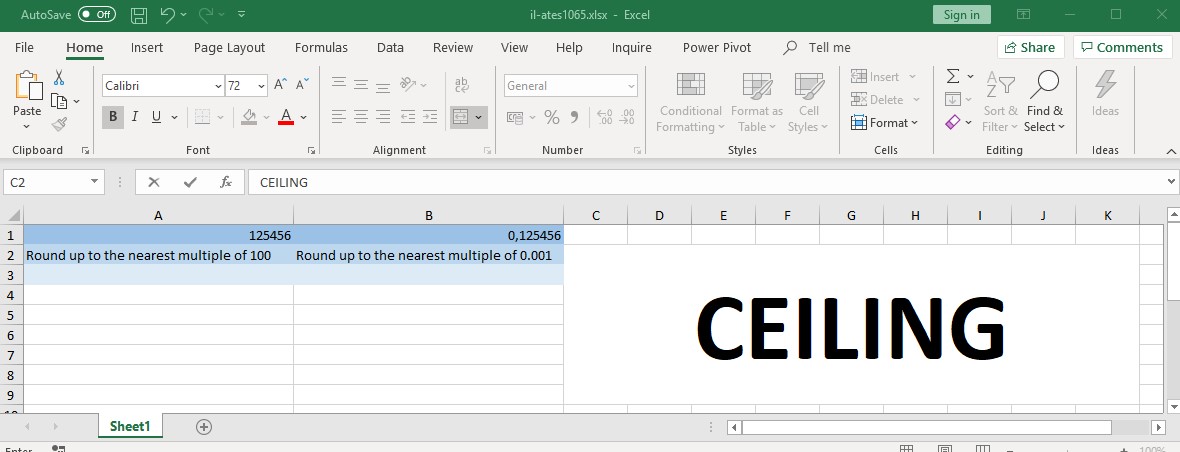Click the Paste clipboard icon

[x=29, y=84]
